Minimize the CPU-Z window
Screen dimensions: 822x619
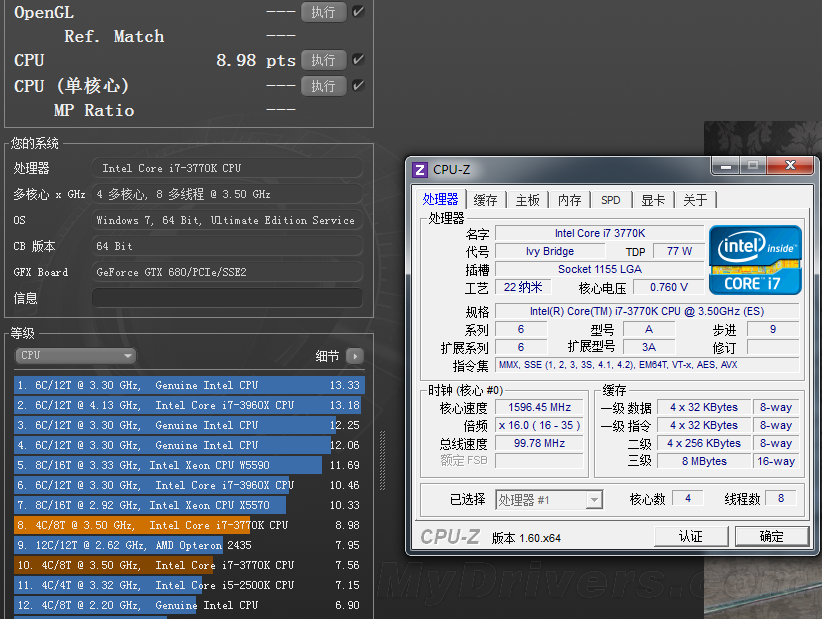[x=727, y=166]
